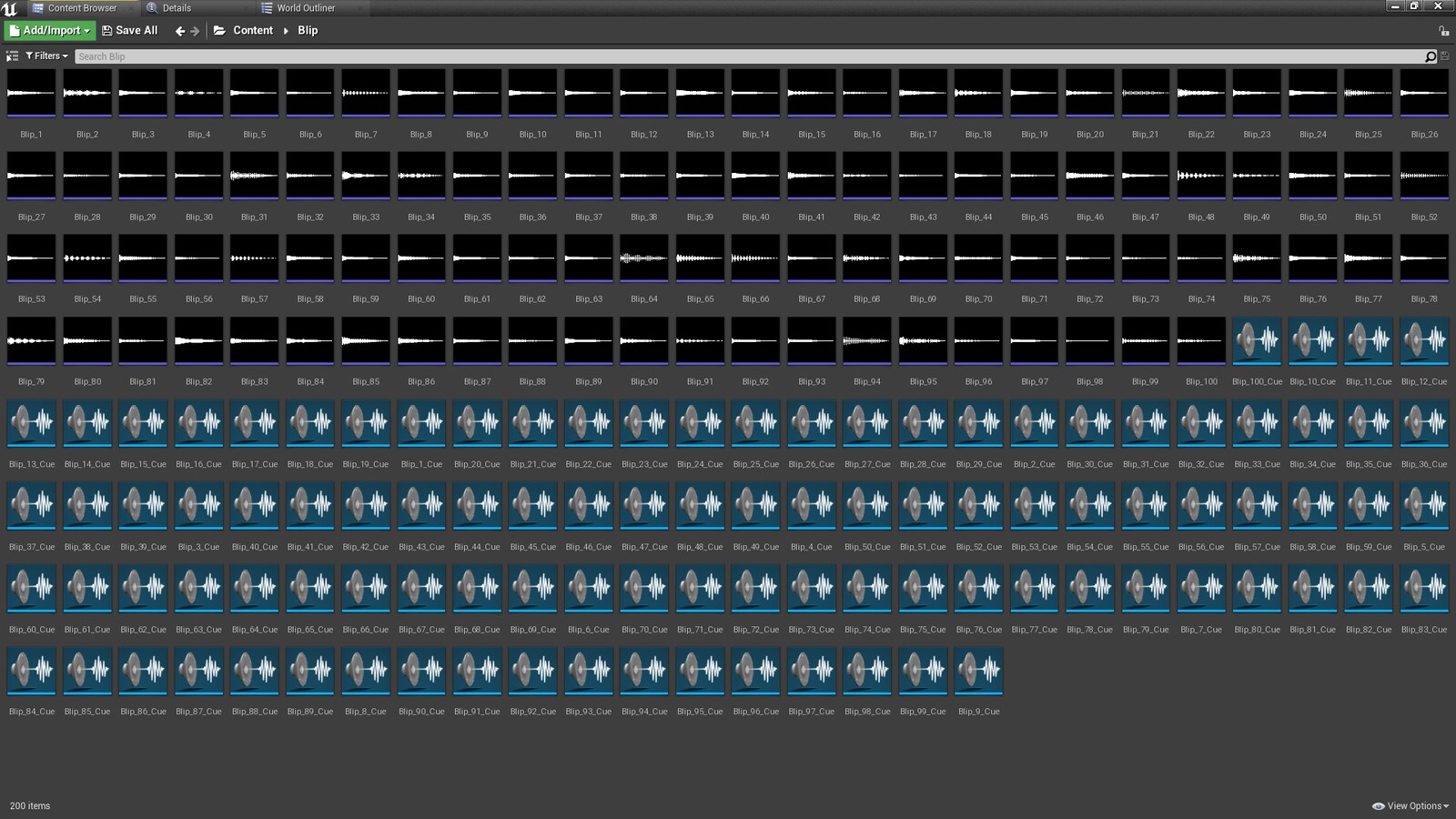Toggle the Content Browser lock icon

click(x=1444, y=31)
